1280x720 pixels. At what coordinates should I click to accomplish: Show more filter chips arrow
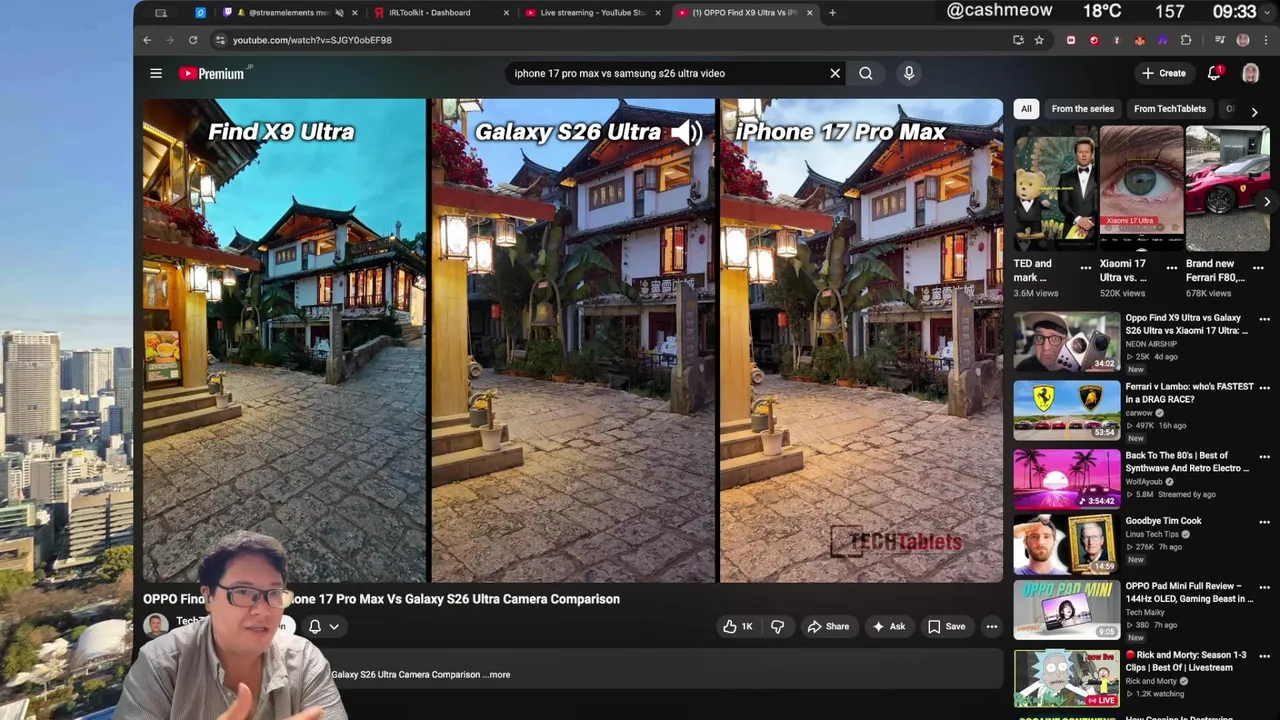point(1255,111)
